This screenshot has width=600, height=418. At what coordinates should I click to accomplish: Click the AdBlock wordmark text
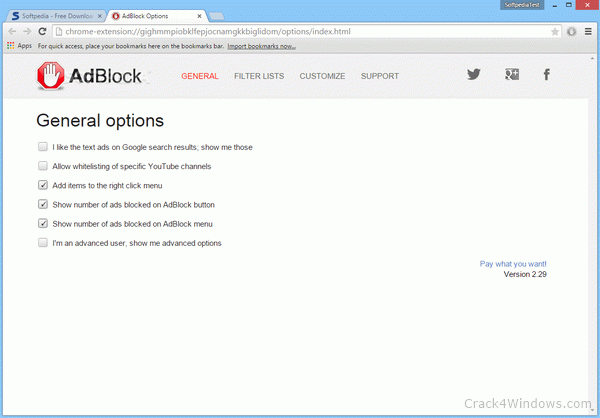[105, 76]
